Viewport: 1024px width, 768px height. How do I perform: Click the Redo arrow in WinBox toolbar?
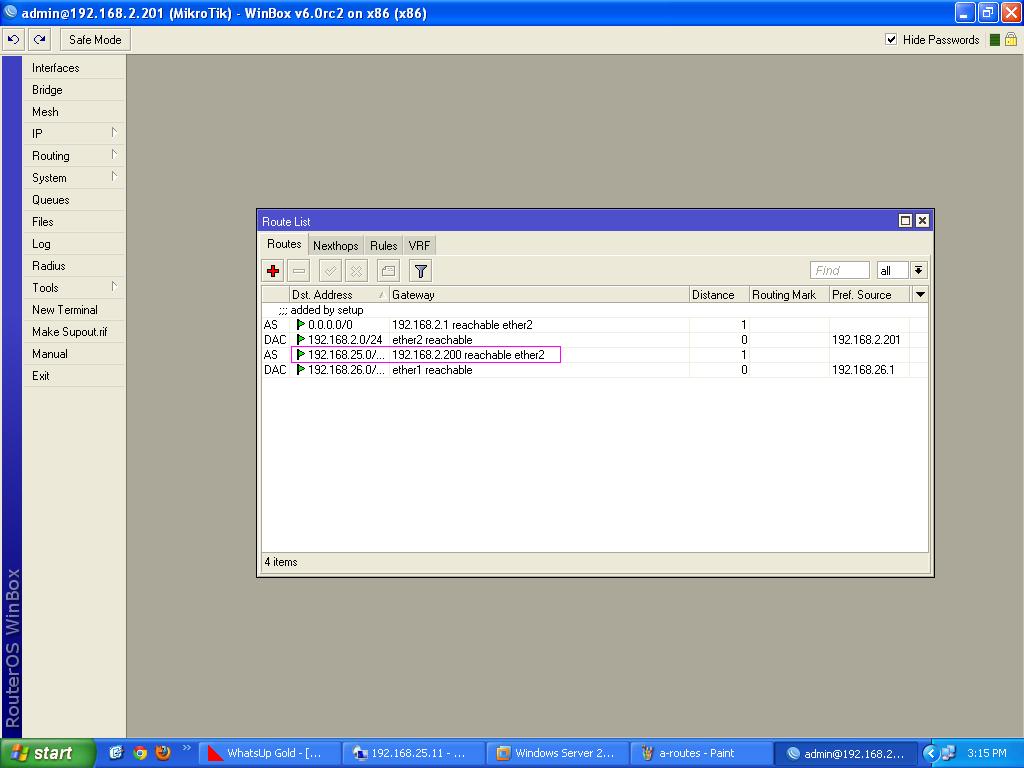click(39, 40)
